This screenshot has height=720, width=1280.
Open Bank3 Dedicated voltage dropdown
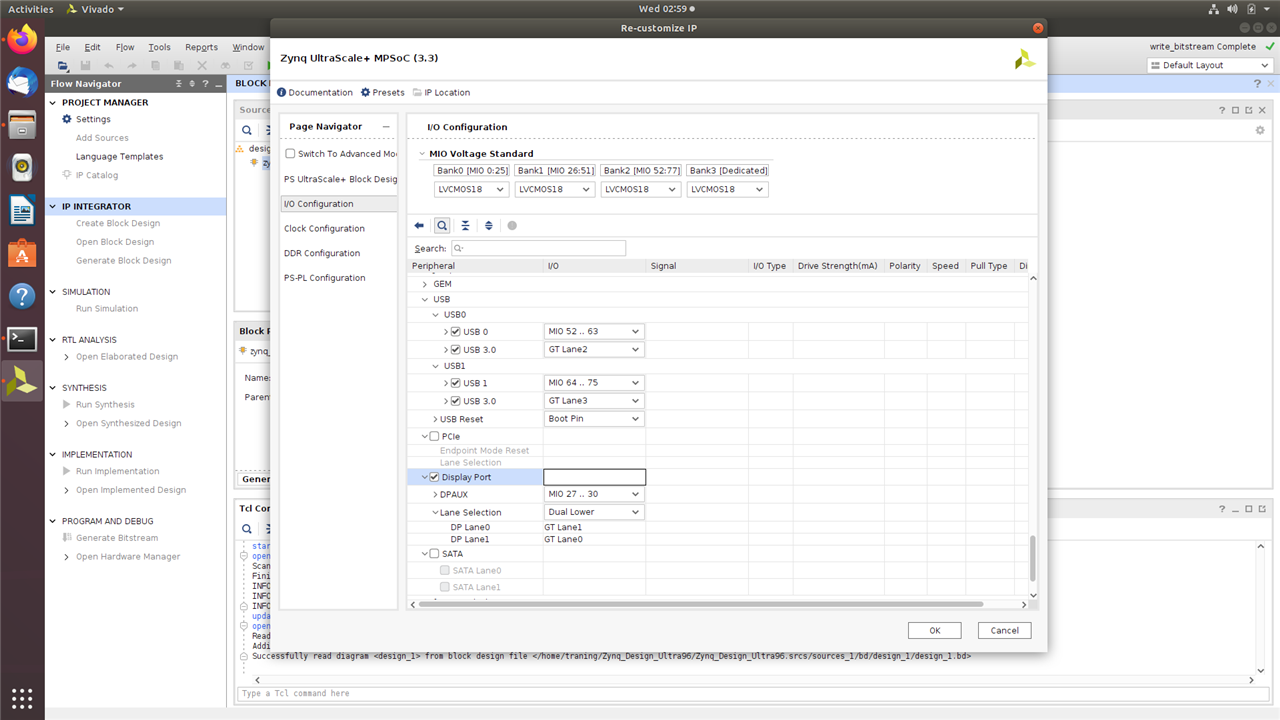click(x=727, y=189)
